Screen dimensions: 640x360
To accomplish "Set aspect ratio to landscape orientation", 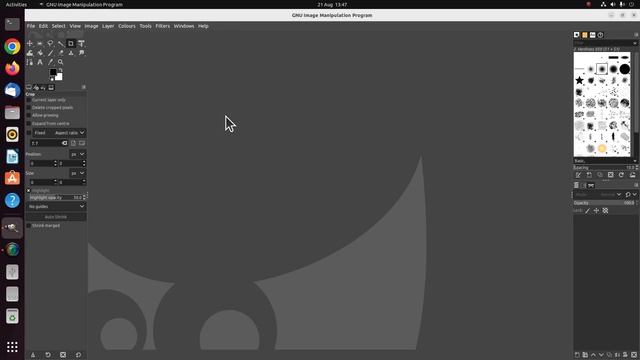I will (82, 143).
